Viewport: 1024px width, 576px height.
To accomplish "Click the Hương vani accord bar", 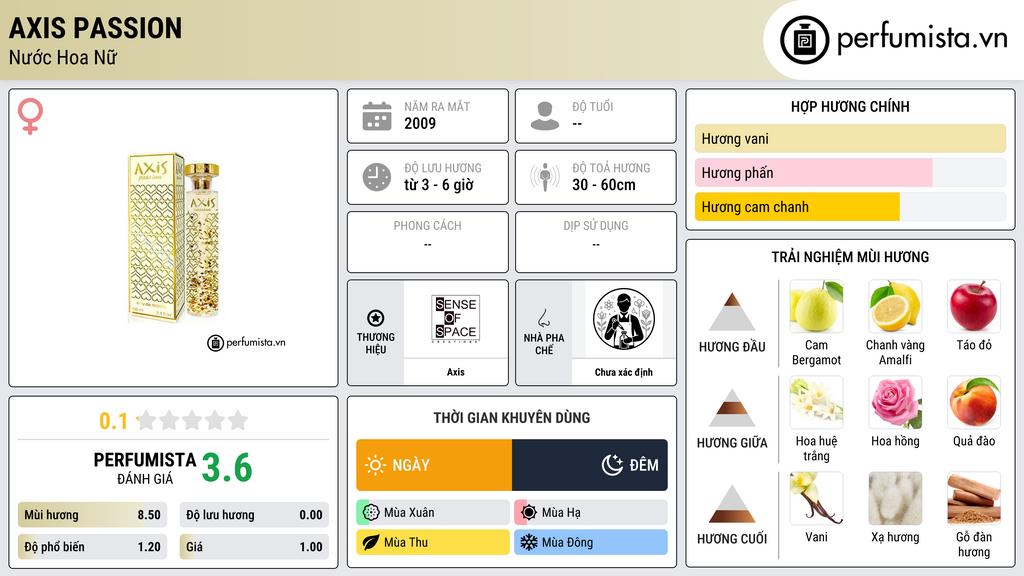I will (x=850, y=138).
